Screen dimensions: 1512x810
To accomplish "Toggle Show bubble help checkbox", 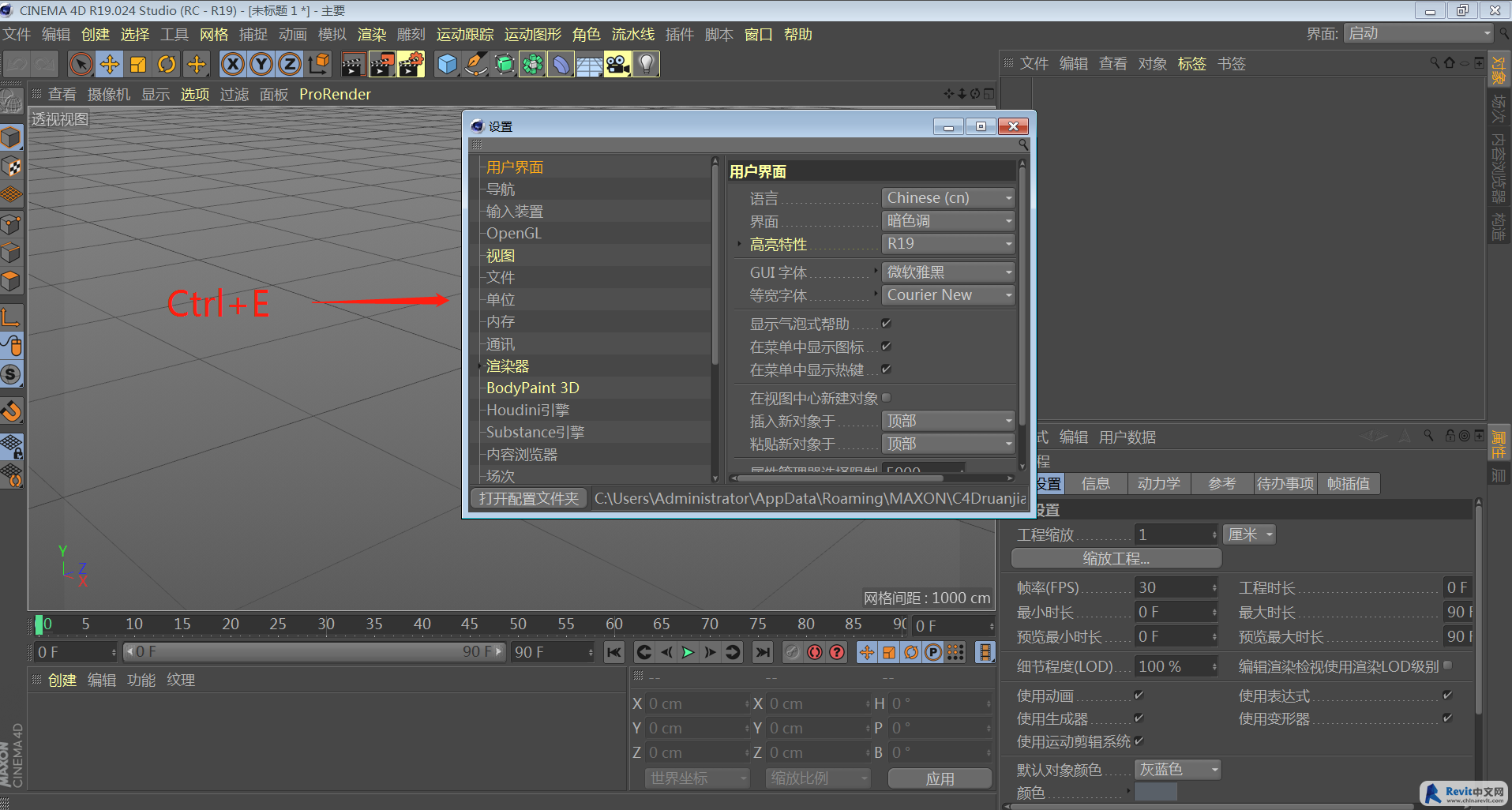I will click(x=886, y=323).
